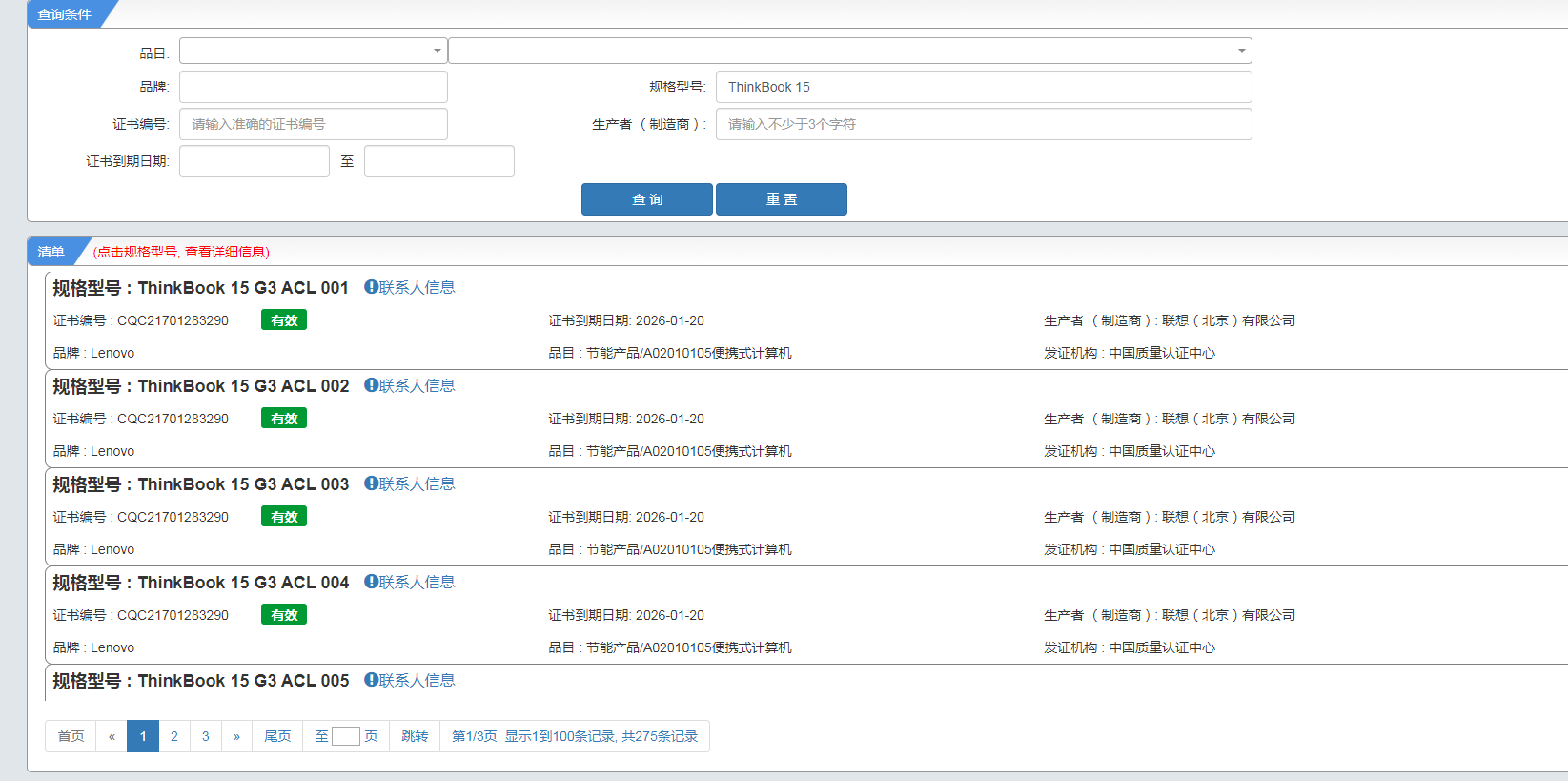
Task: Go to page 2 of results
Action: pos(174,736)
